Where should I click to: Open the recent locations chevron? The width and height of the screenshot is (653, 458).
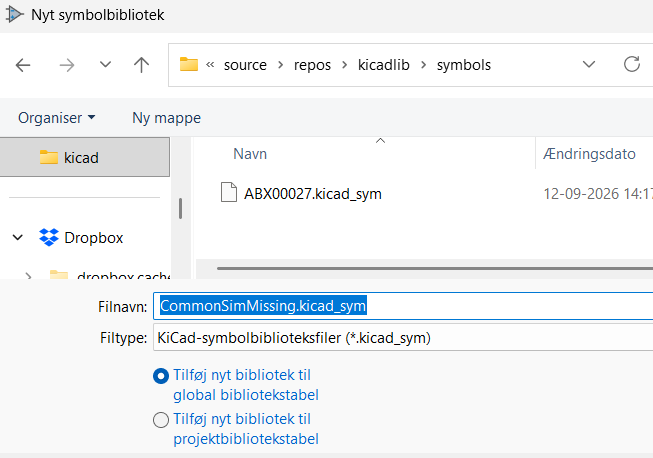pos(105,65)
